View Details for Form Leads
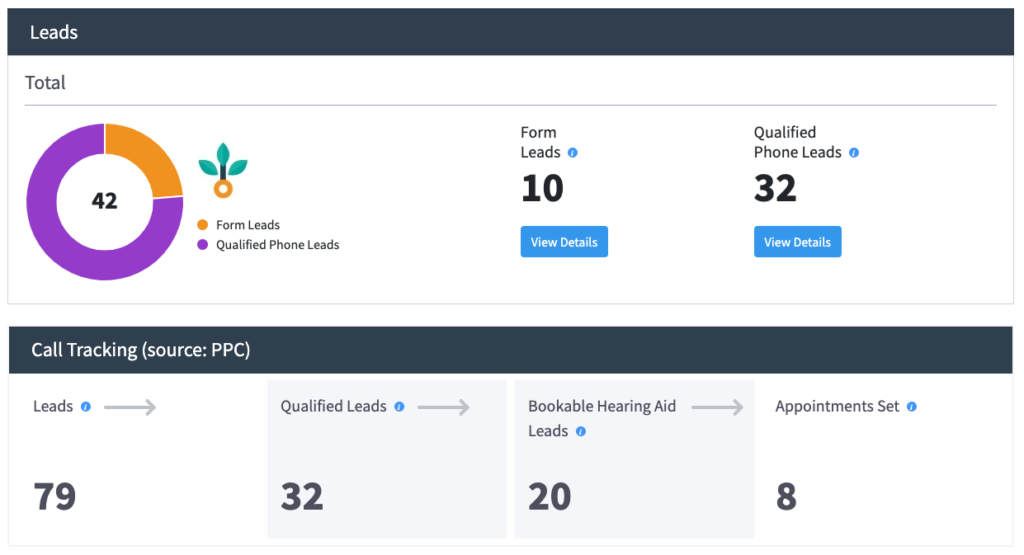 click(x=564, y=242)
